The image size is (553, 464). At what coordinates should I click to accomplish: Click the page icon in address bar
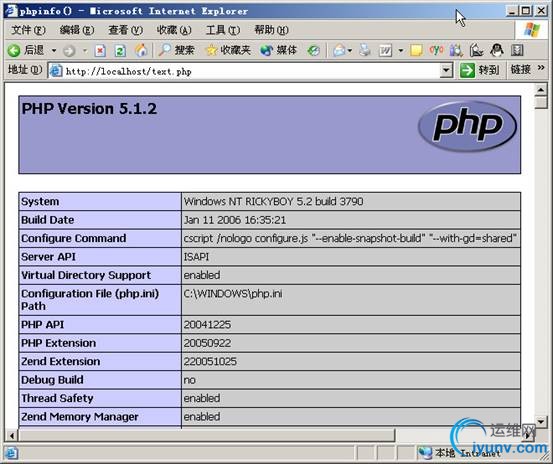point(56,71)
